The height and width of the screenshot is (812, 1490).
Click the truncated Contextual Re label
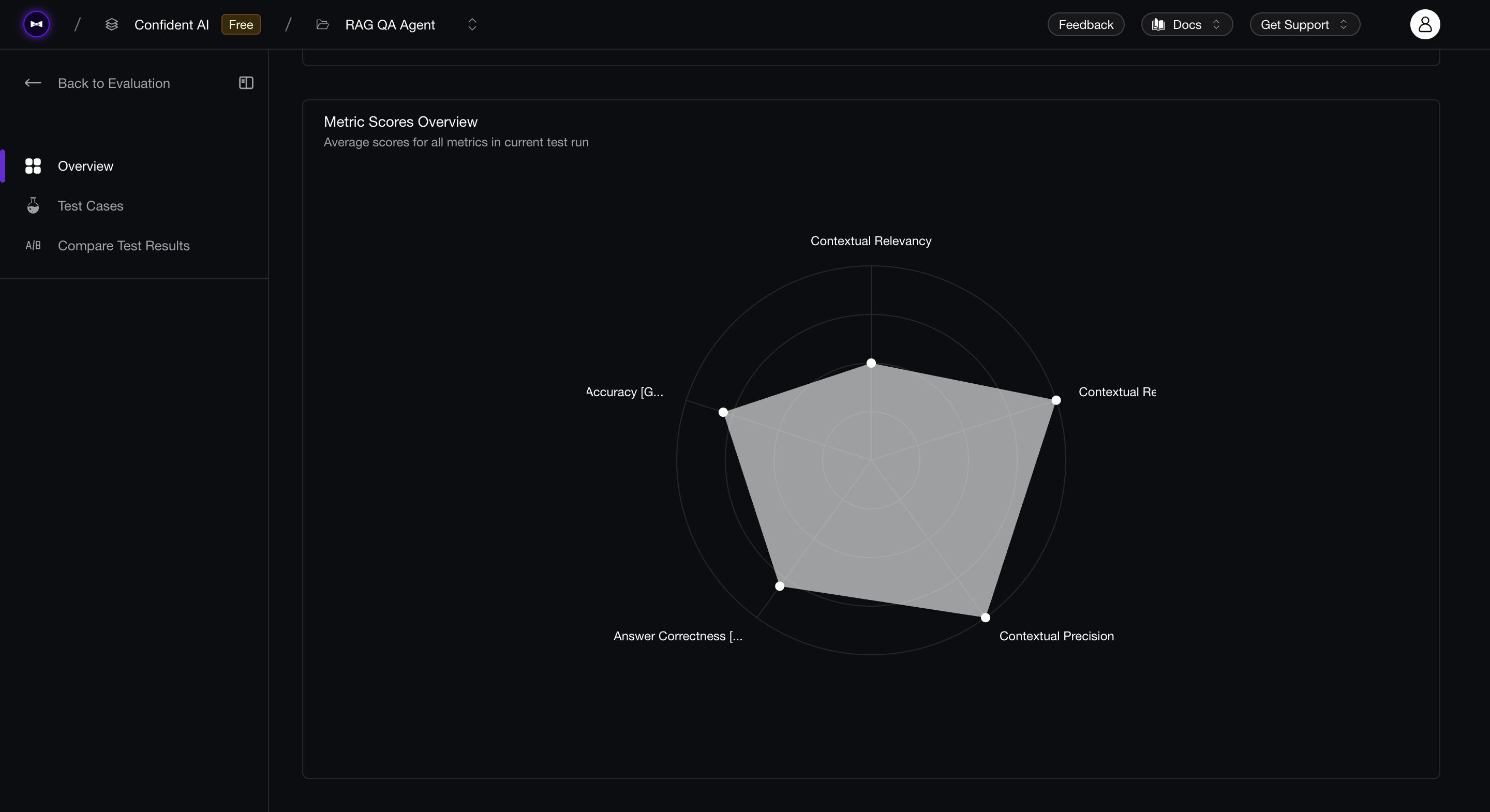(x=1117, y=392)
